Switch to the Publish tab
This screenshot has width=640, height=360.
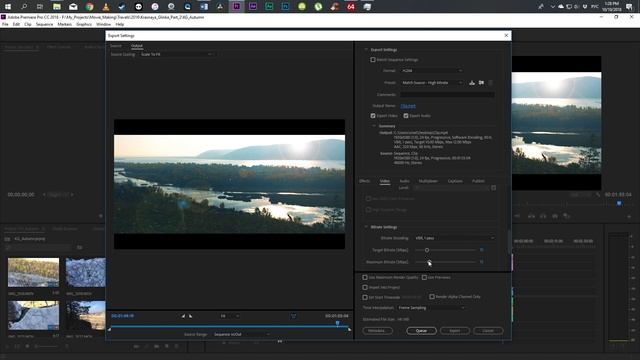[x=478, y=181]
